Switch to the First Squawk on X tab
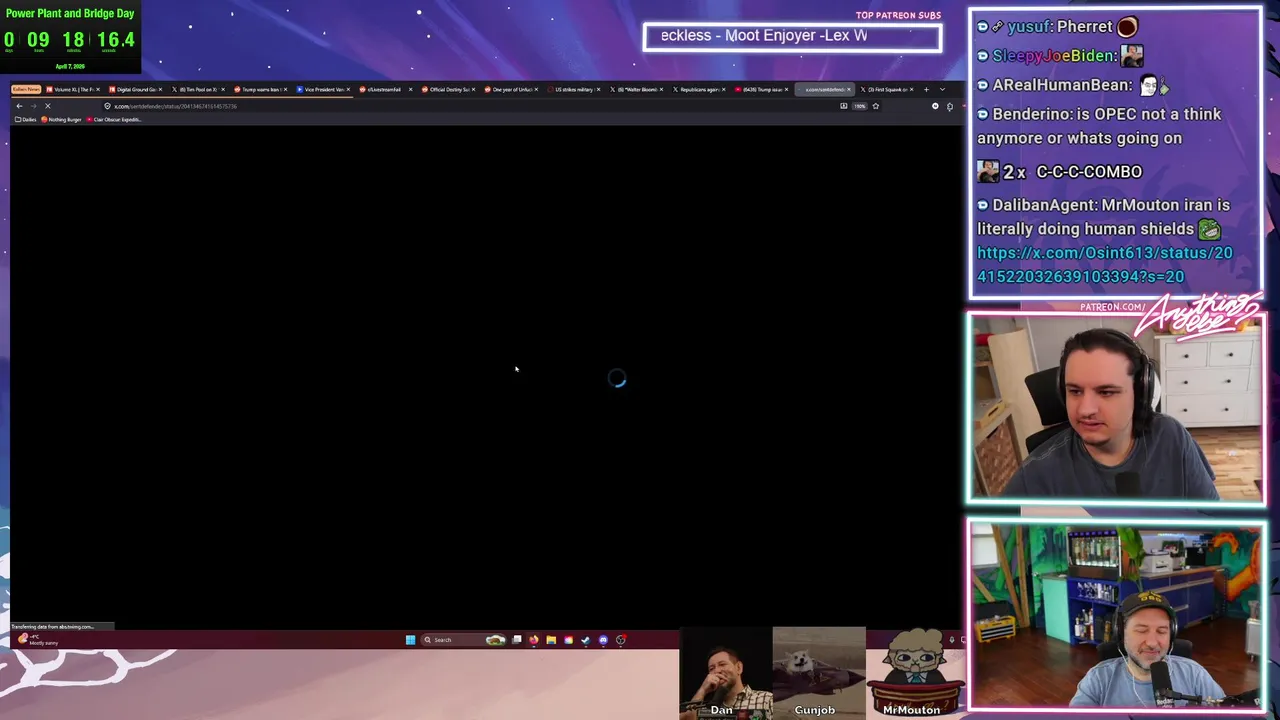The height and width of the screenshot is (720, 1280). coord(885,89)
